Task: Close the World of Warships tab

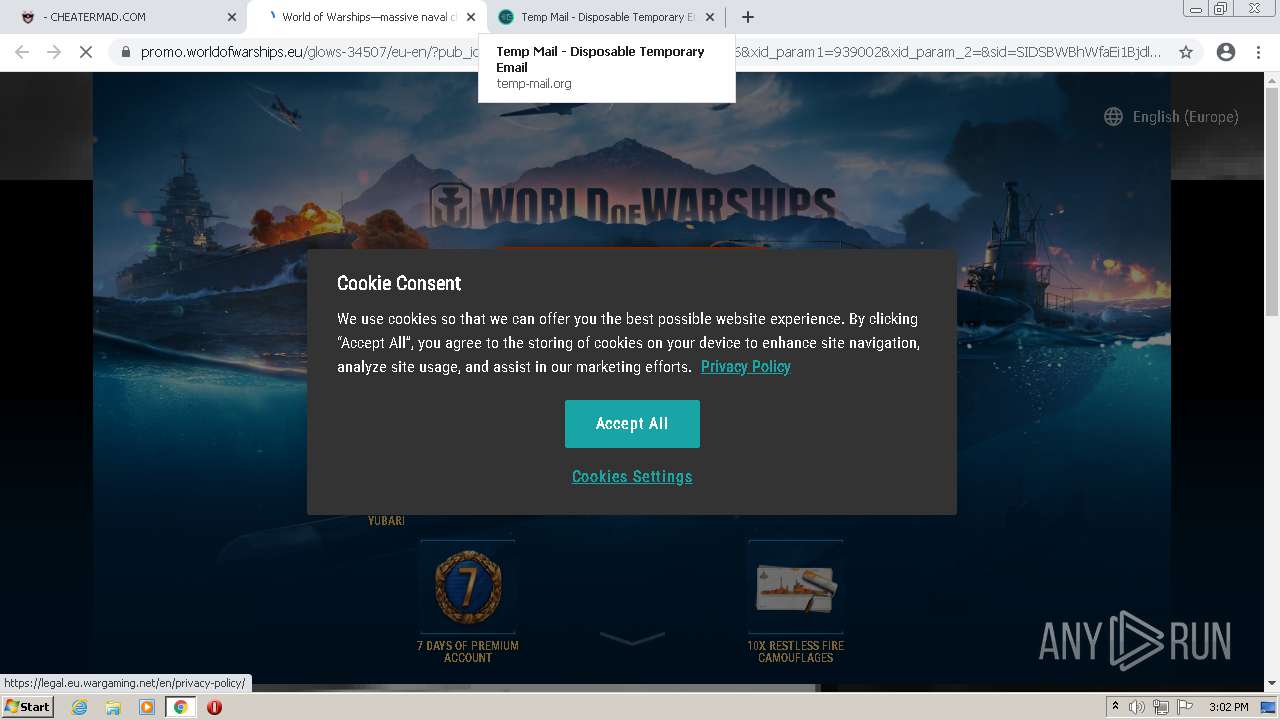Action: click(x=471, y=17)
